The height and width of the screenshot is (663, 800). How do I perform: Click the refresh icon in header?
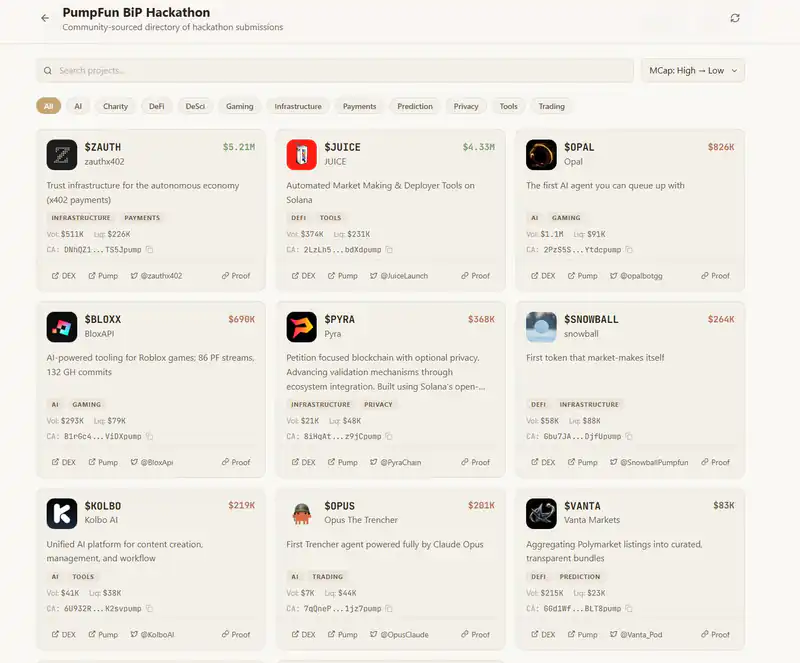coord(735,18)
